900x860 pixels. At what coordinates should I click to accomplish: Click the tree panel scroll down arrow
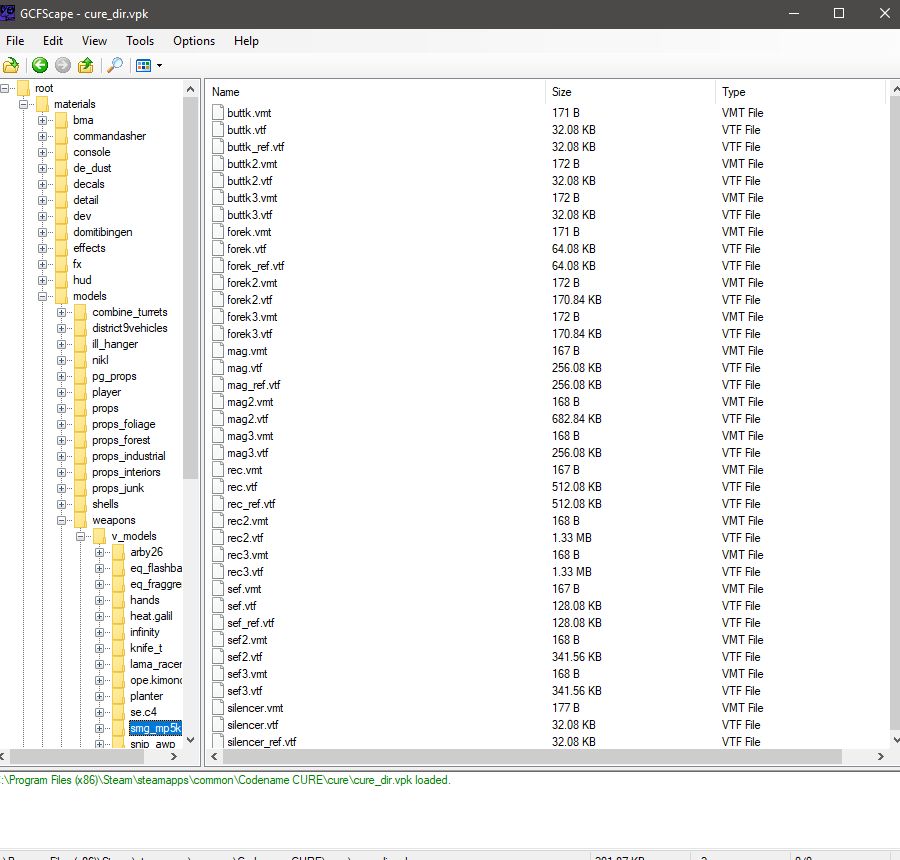click(191, 740)
